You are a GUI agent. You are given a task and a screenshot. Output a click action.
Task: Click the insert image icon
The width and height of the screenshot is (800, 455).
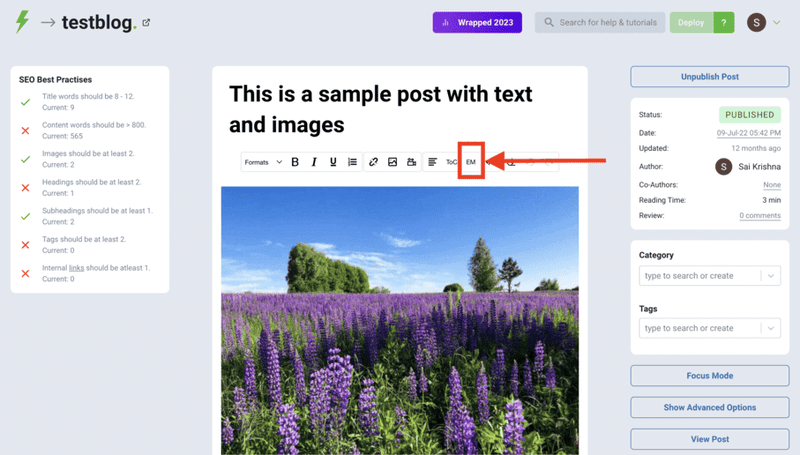click(x=393, y=162)
